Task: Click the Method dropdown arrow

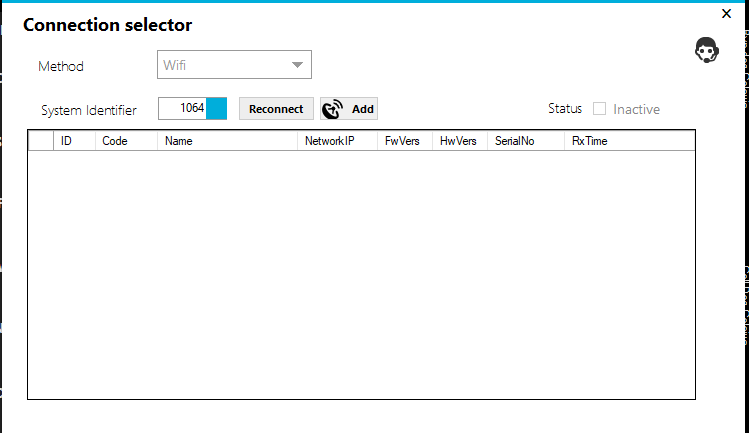Action: click(x=297, y=65)
